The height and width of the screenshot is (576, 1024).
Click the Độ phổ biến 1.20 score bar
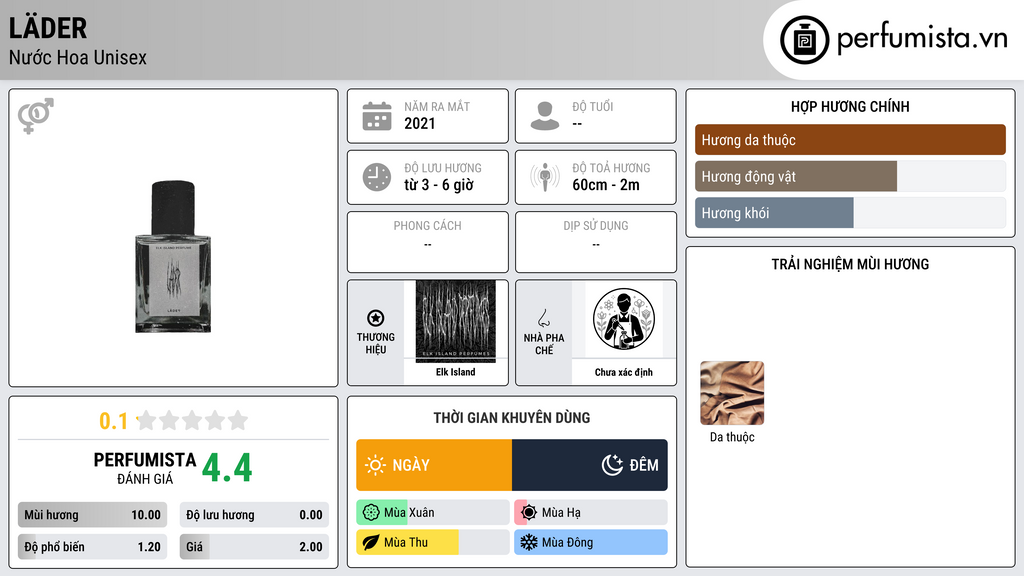93,547
